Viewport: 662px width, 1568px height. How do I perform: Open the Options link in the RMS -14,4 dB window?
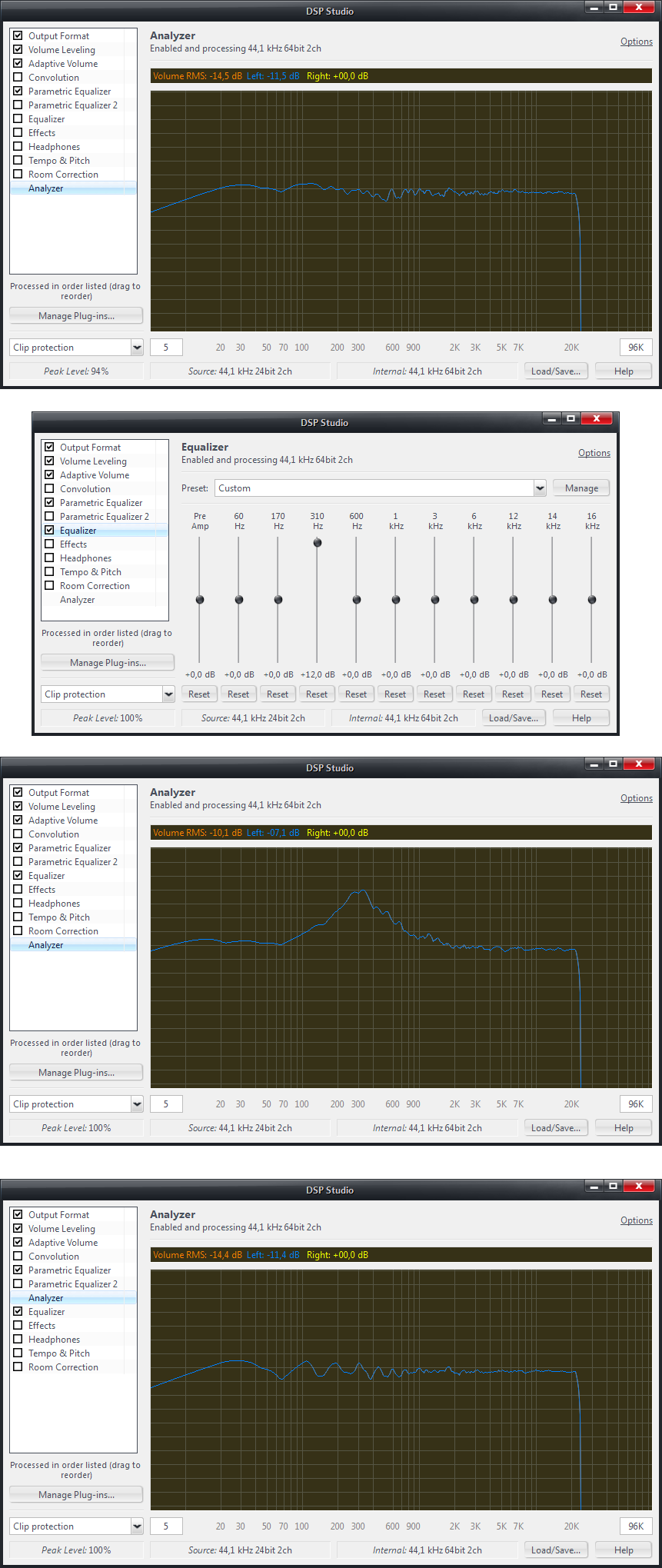[x=637, y=1220]
